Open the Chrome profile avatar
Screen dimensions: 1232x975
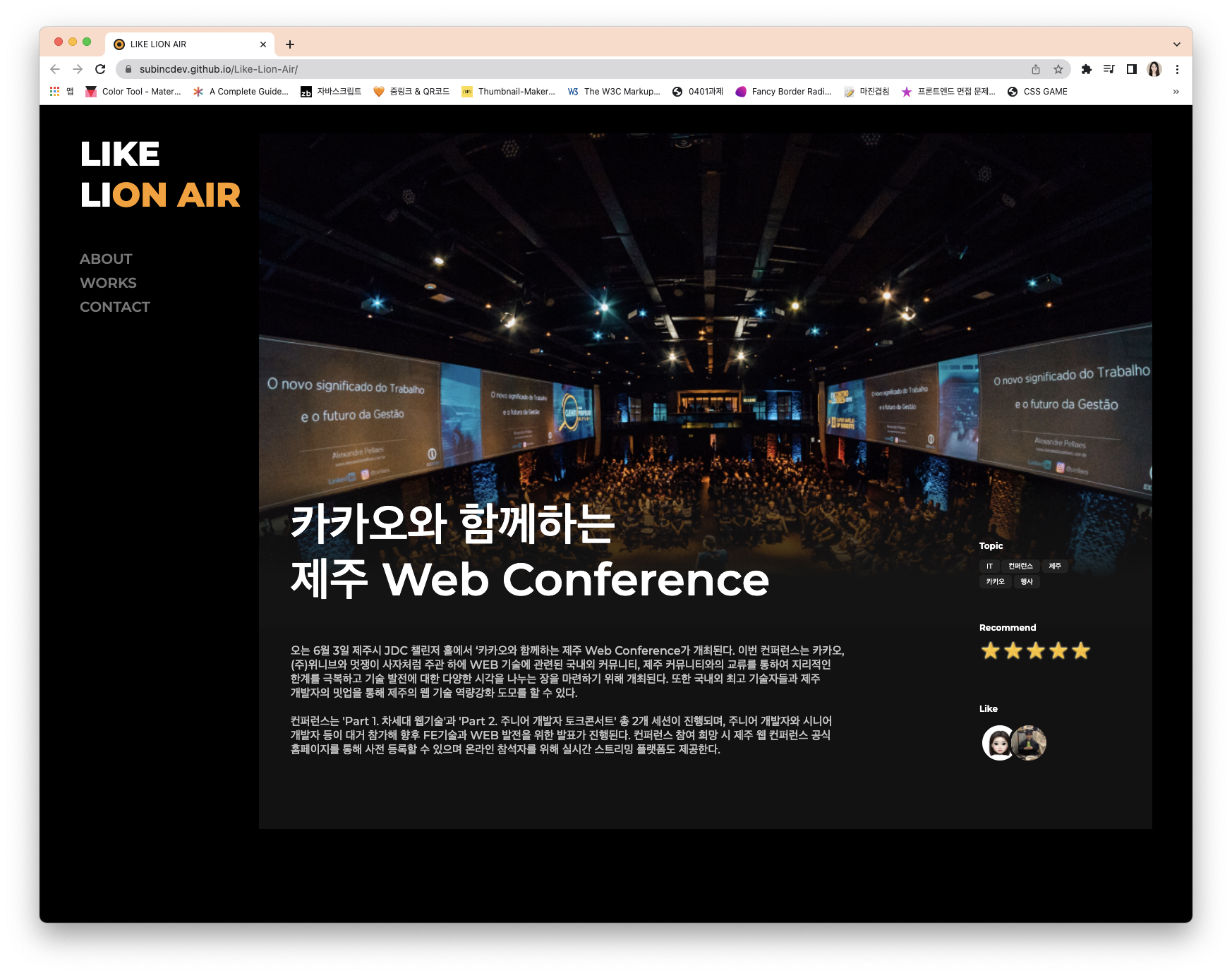click(1154, 69)
